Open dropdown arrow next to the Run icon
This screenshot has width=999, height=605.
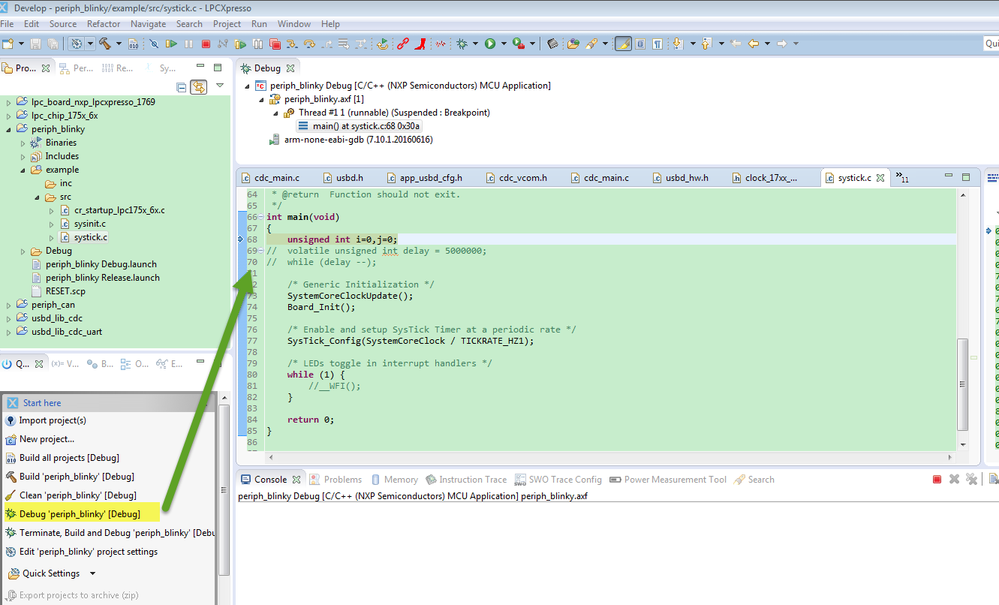click(x=503, y=43)
